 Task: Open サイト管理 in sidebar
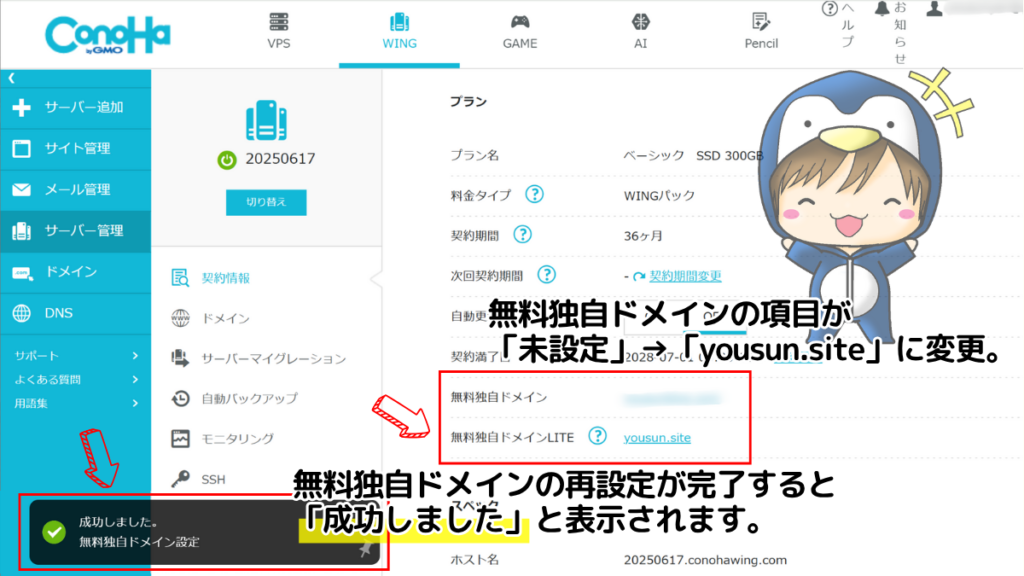click(76, 148)
